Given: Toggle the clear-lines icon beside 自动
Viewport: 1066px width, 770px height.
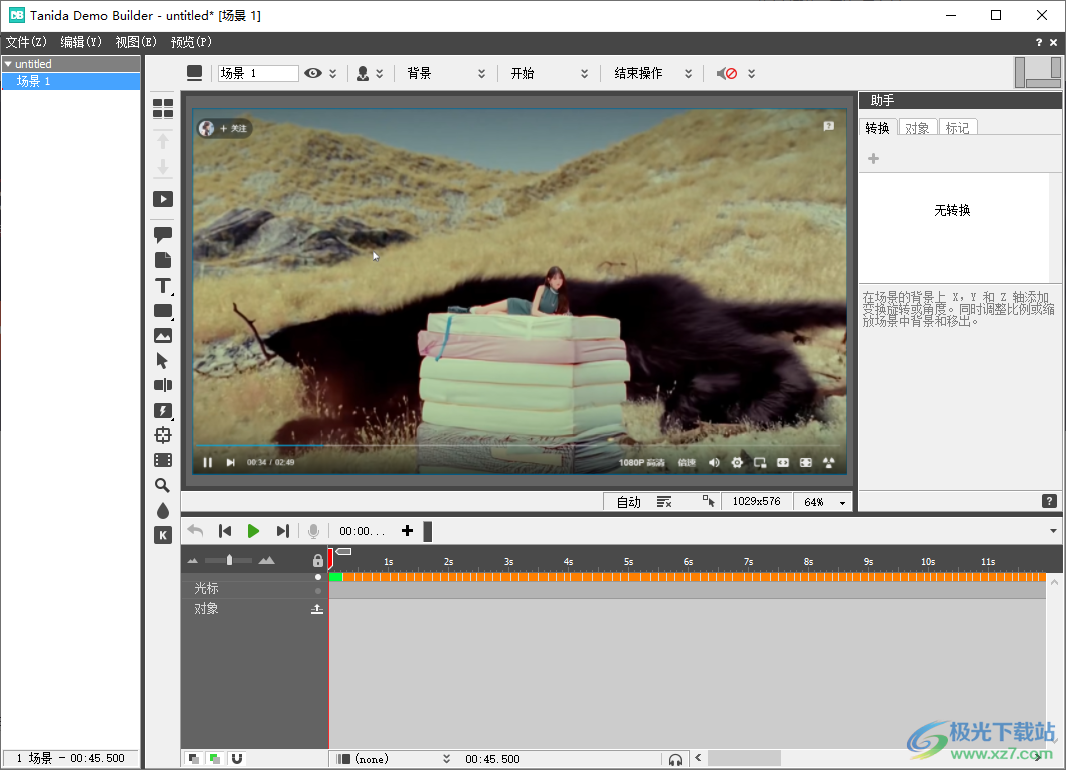Looking at the screenshot, I should pos(664,502).
